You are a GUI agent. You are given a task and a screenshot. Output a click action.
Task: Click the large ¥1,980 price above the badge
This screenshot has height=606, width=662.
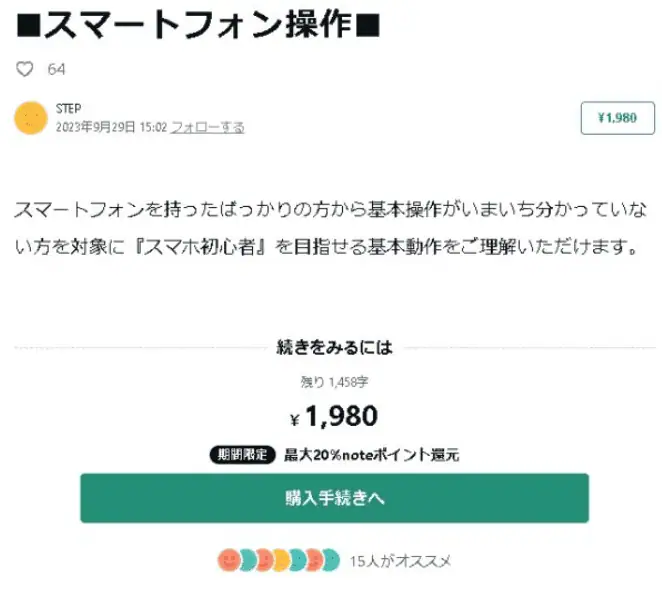click(335, 416)
